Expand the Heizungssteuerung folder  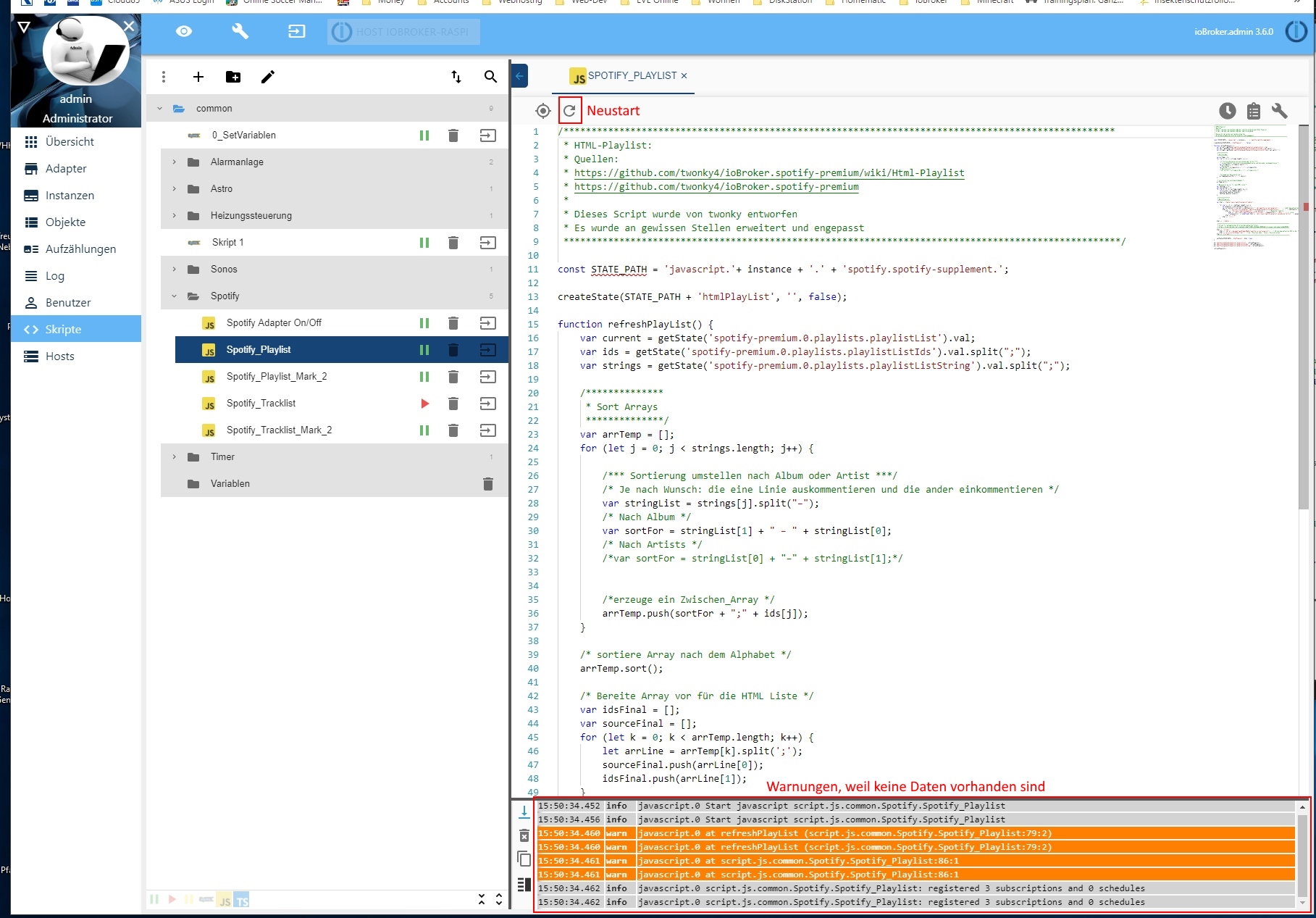[x=174, y=216]
